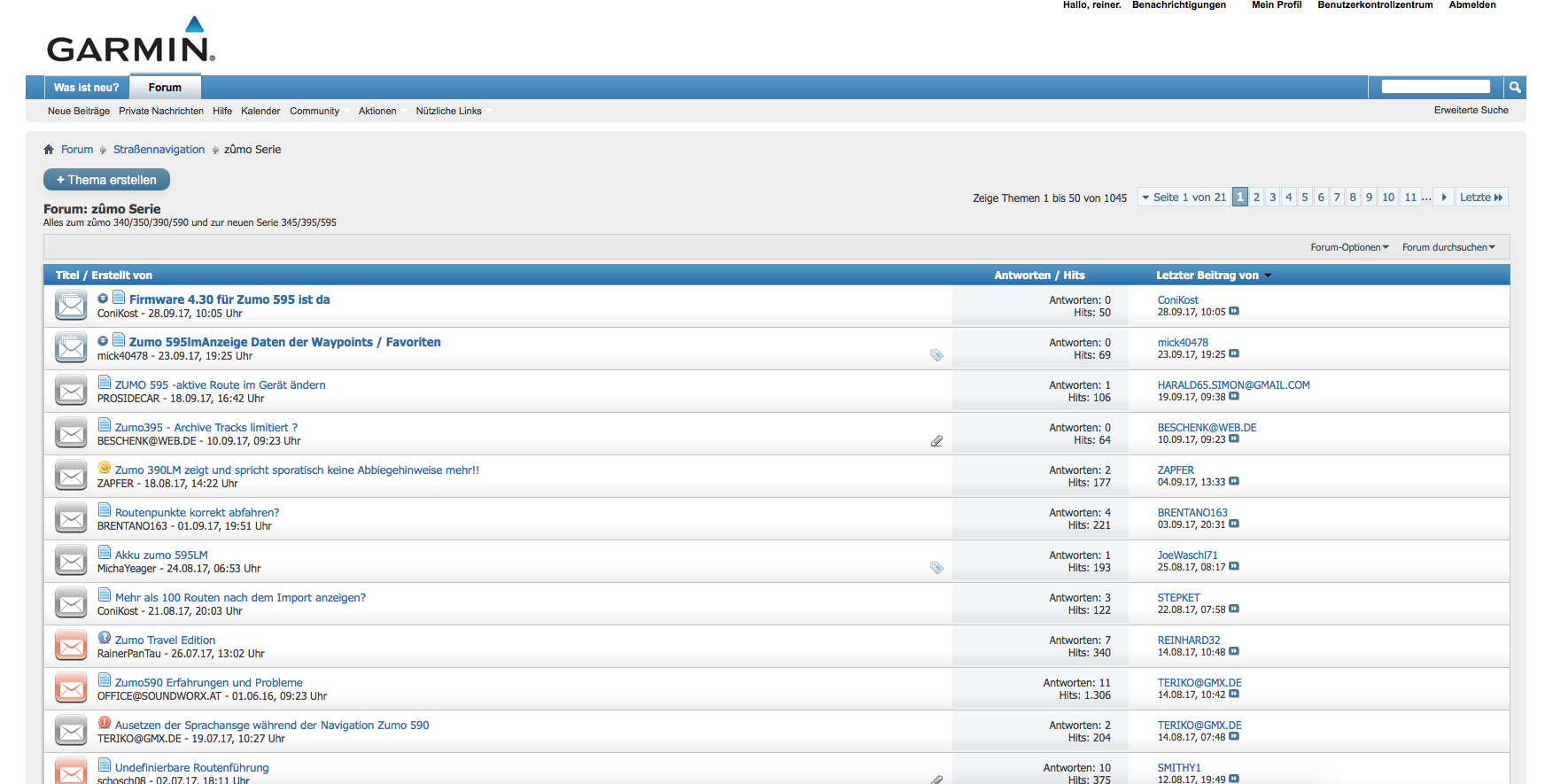Click first-unread icon of Firmware 4.30 thread

[x=103, y=299]
